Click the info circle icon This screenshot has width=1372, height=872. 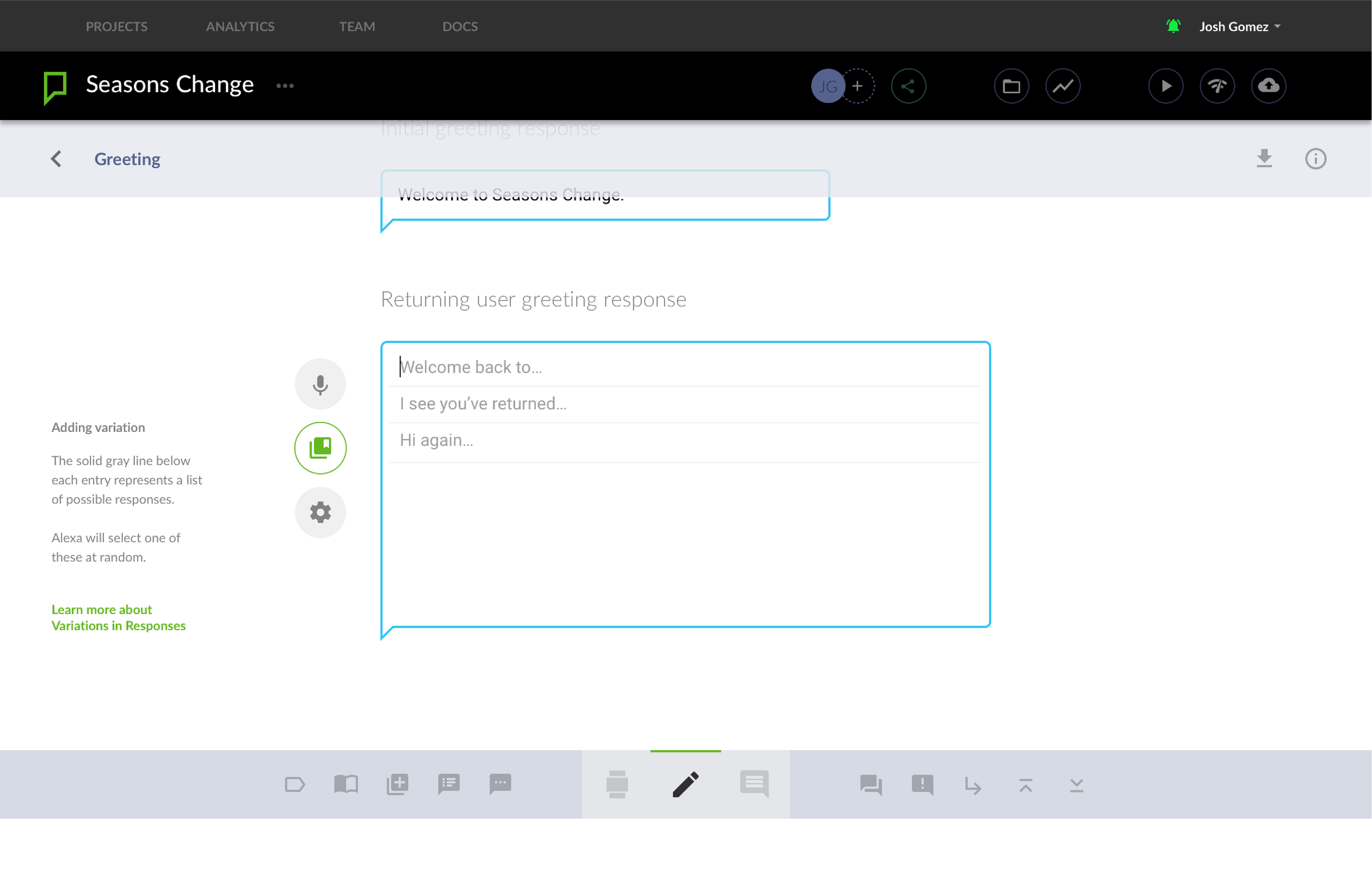tap(1315, 159)
